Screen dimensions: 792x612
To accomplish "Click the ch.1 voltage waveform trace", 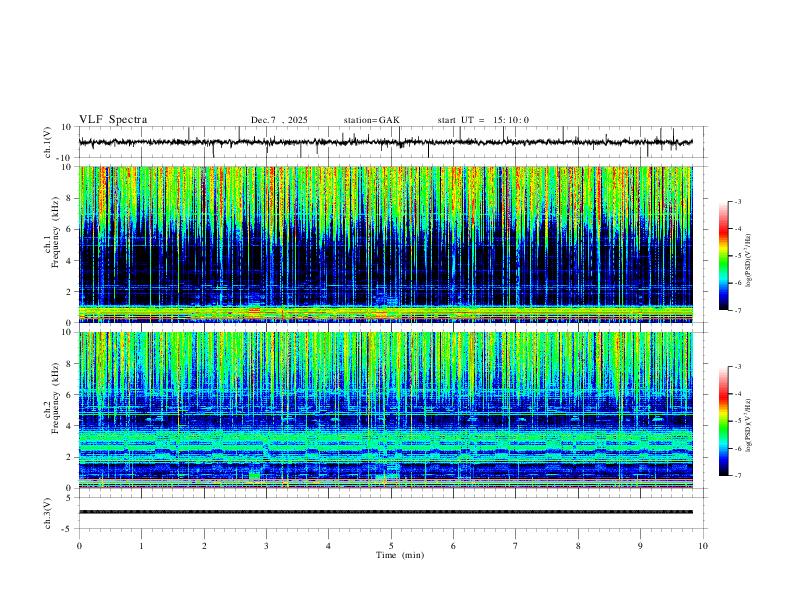I will (x=385, y=142).
